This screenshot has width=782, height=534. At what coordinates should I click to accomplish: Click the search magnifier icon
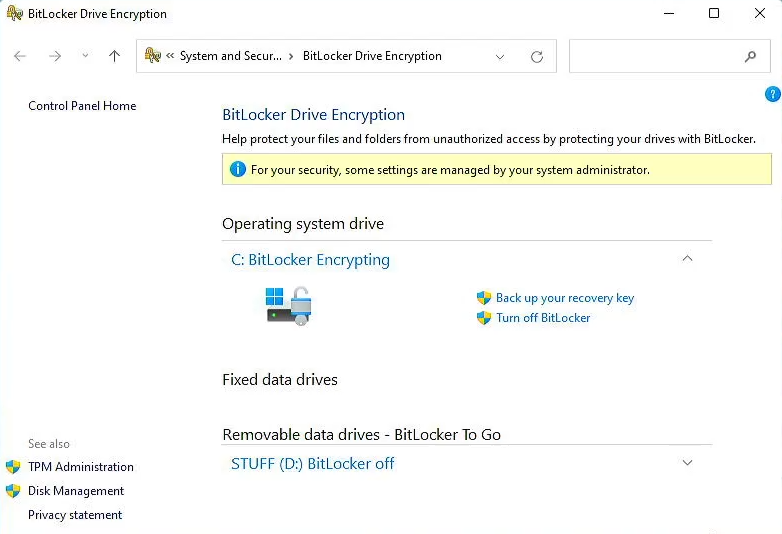click(x=750, y=56)
